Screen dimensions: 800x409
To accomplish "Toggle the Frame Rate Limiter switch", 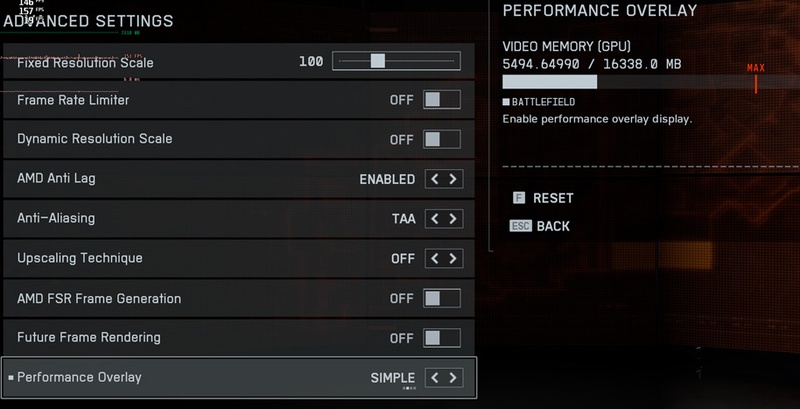I will pos(442,100).
